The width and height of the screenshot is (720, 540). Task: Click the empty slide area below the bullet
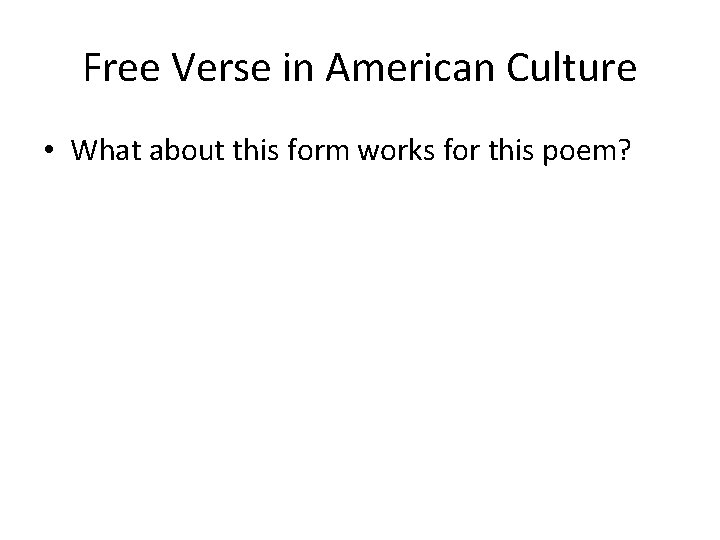point(360,350)
